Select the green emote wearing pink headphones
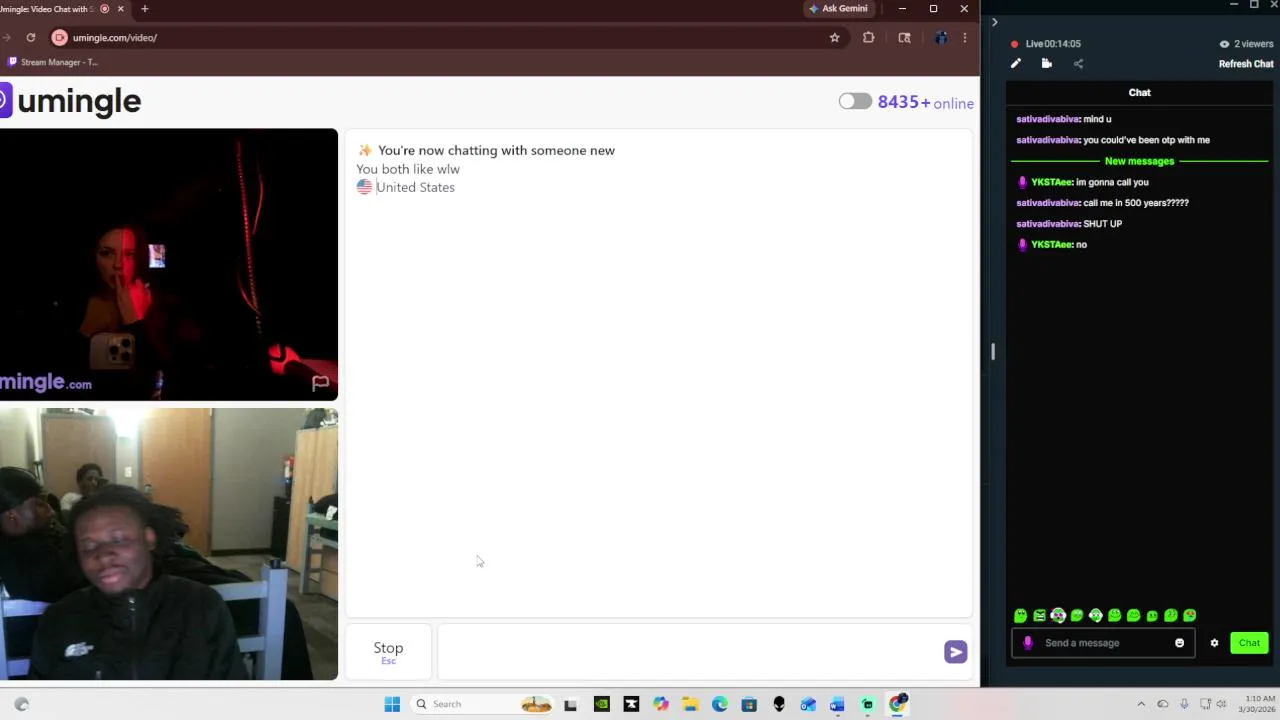1280x720 pixels. click(x=1058, y=616)
